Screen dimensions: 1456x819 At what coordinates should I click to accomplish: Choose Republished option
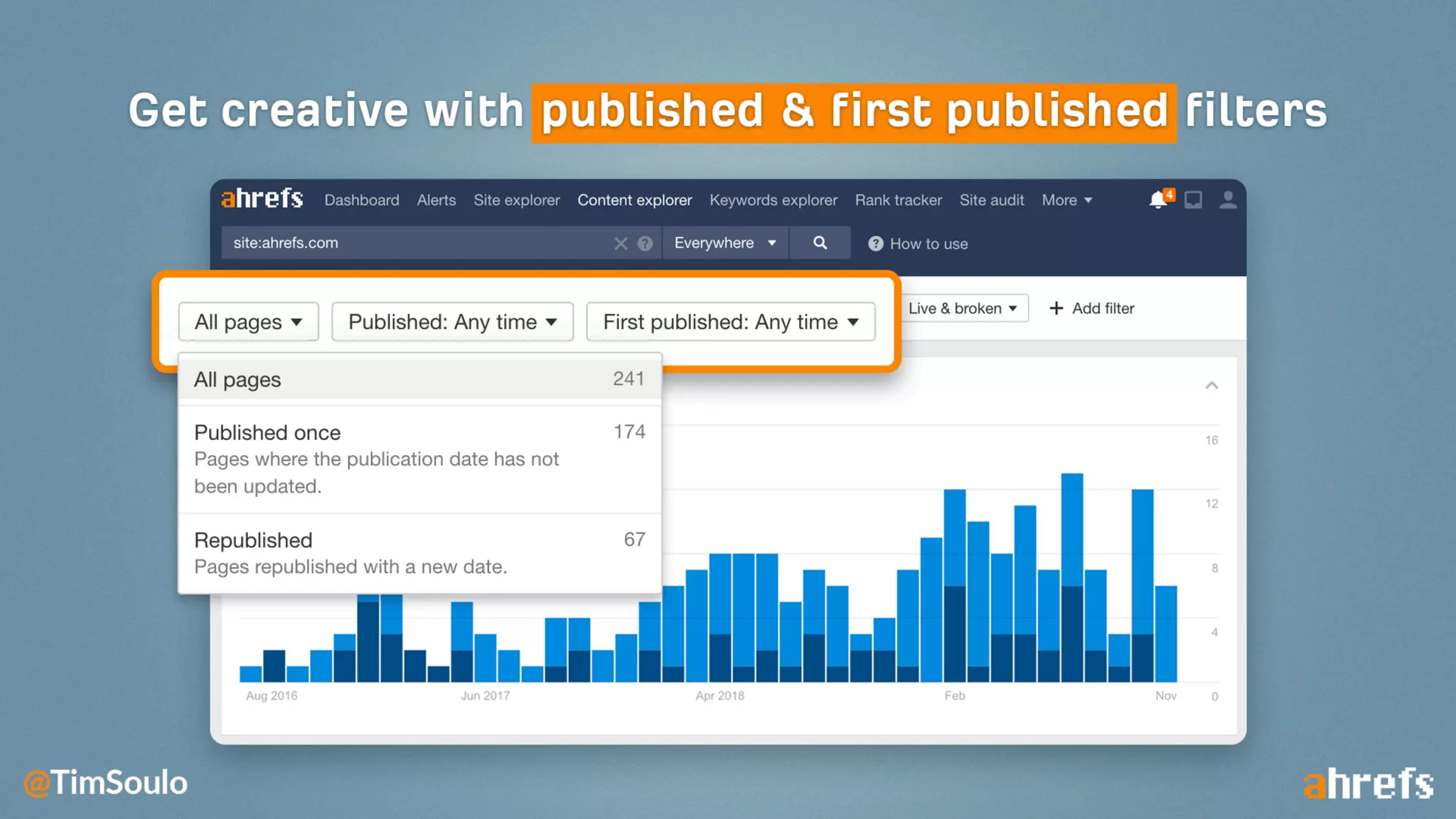419,553
